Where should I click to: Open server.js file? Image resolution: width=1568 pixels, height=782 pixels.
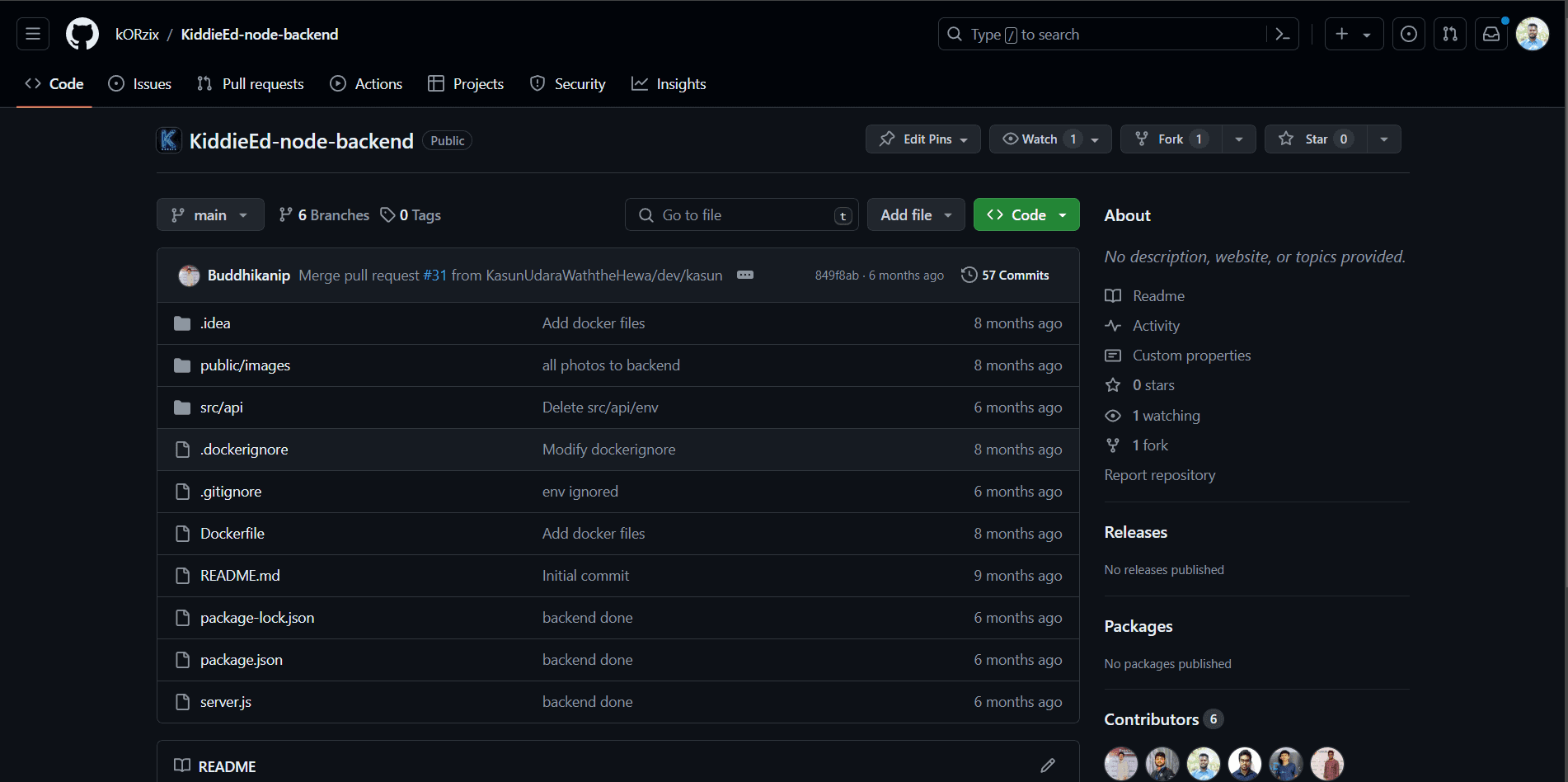(226, 702)
